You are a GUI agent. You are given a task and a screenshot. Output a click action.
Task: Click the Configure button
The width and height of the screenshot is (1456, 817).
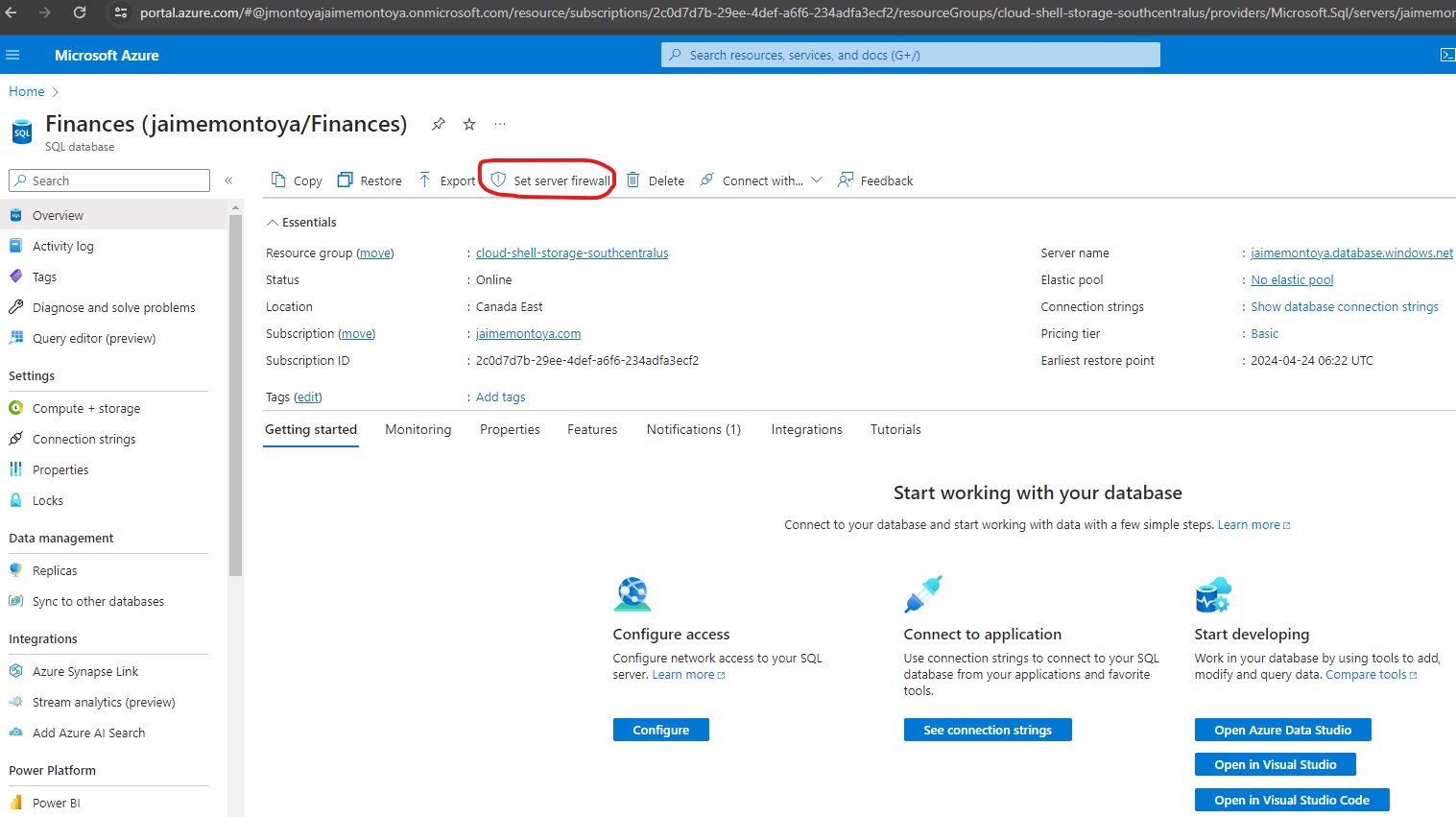pyautogui.click(x=661, y=730)
